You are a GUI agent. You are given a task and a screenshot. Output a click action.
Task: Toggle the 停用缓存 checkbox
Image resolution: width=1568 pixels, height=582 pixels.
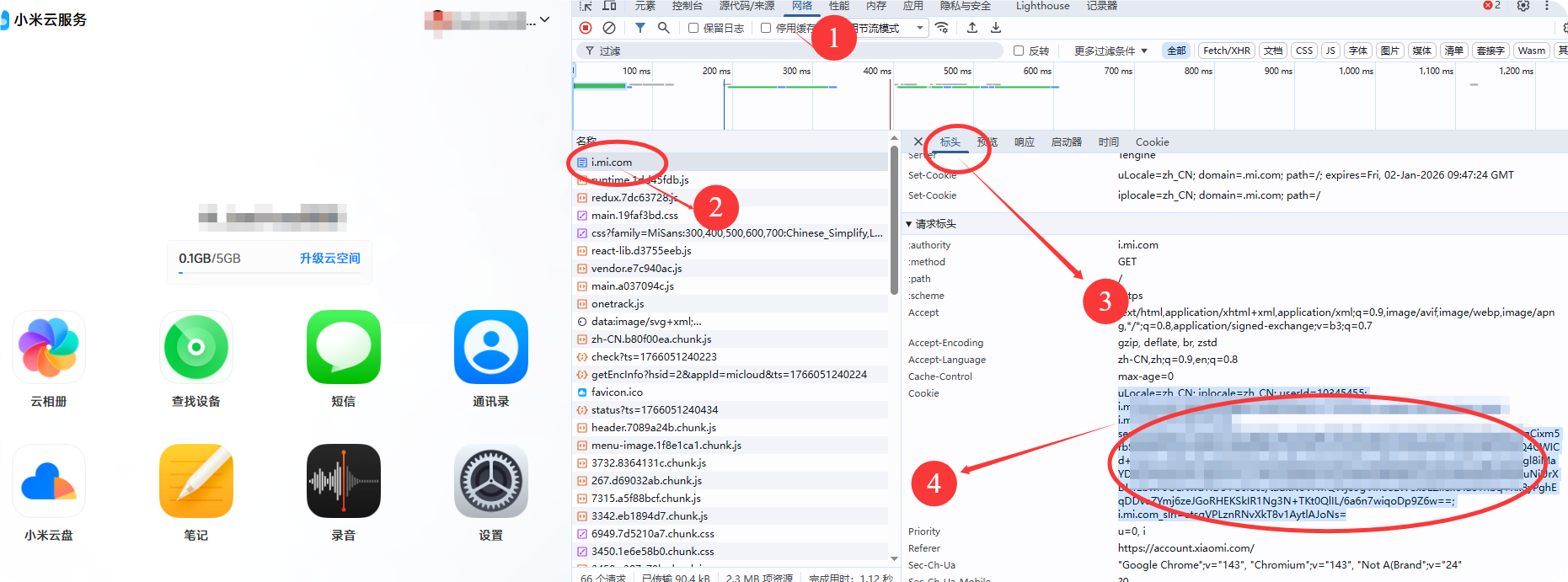(766, 28)
